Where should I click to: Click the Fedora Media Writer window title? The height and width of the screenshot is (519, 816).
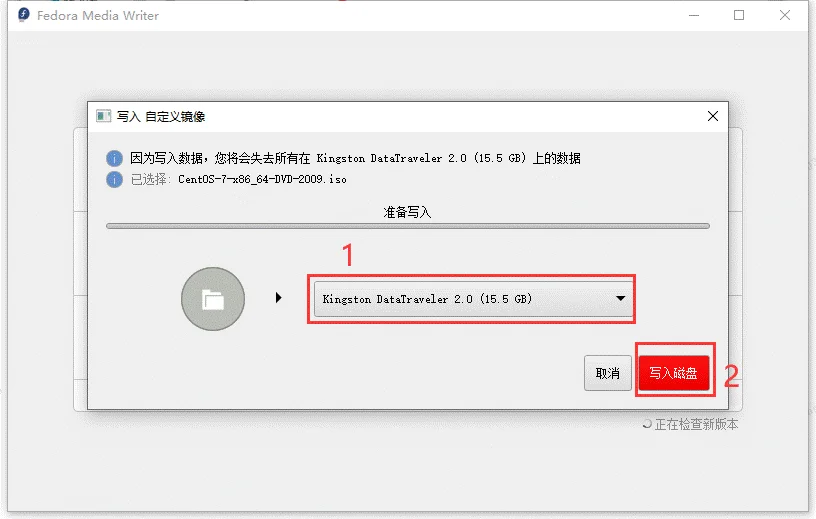coord(98,16)
